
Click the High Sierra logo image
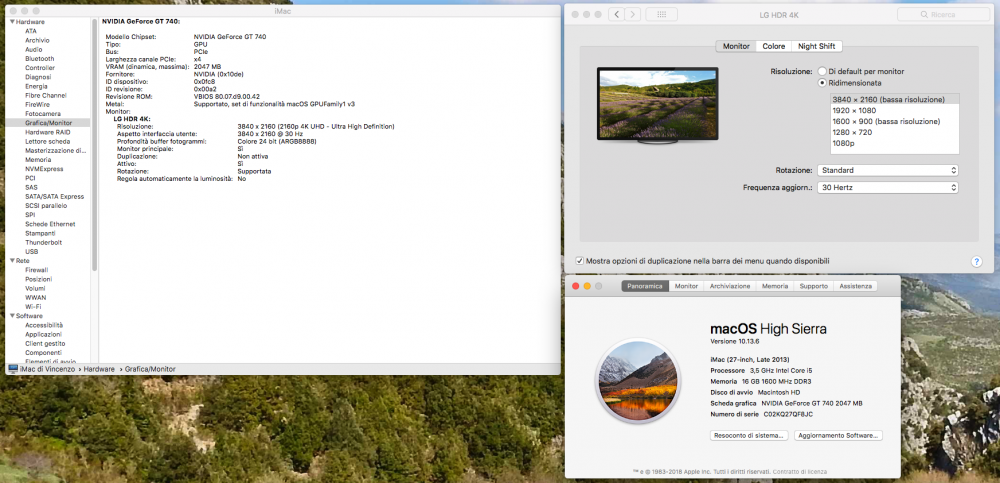click(638, 380)
